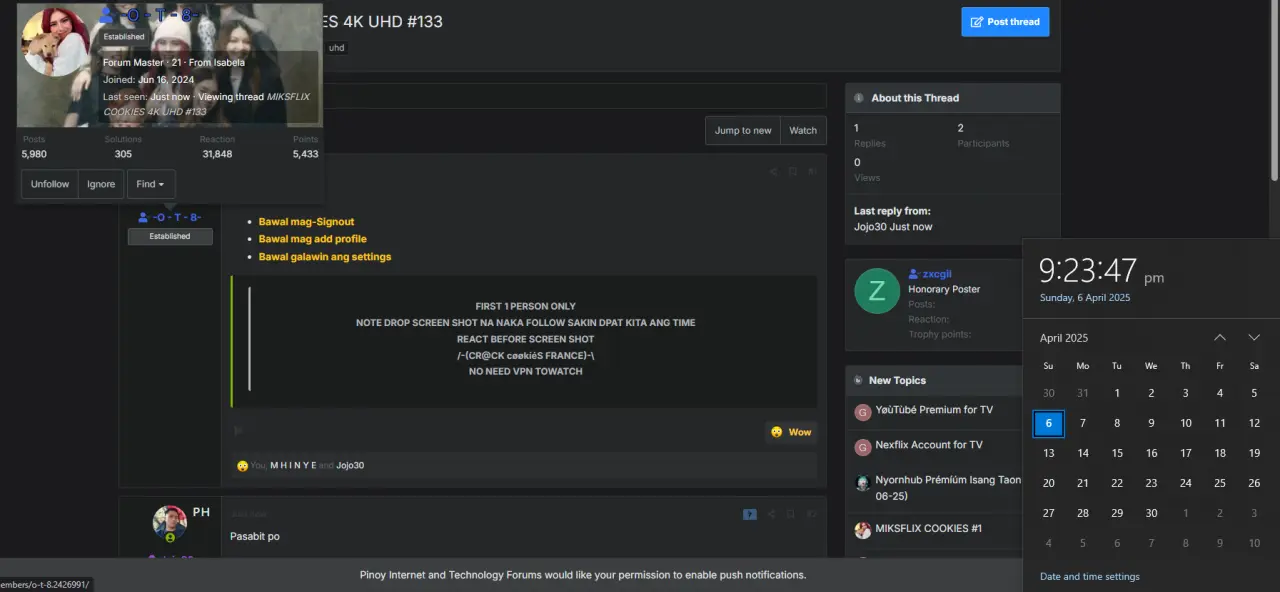Open the Find dropdown in member card
The height and width of the screenshot is (592, 1280).
[151, 184]
